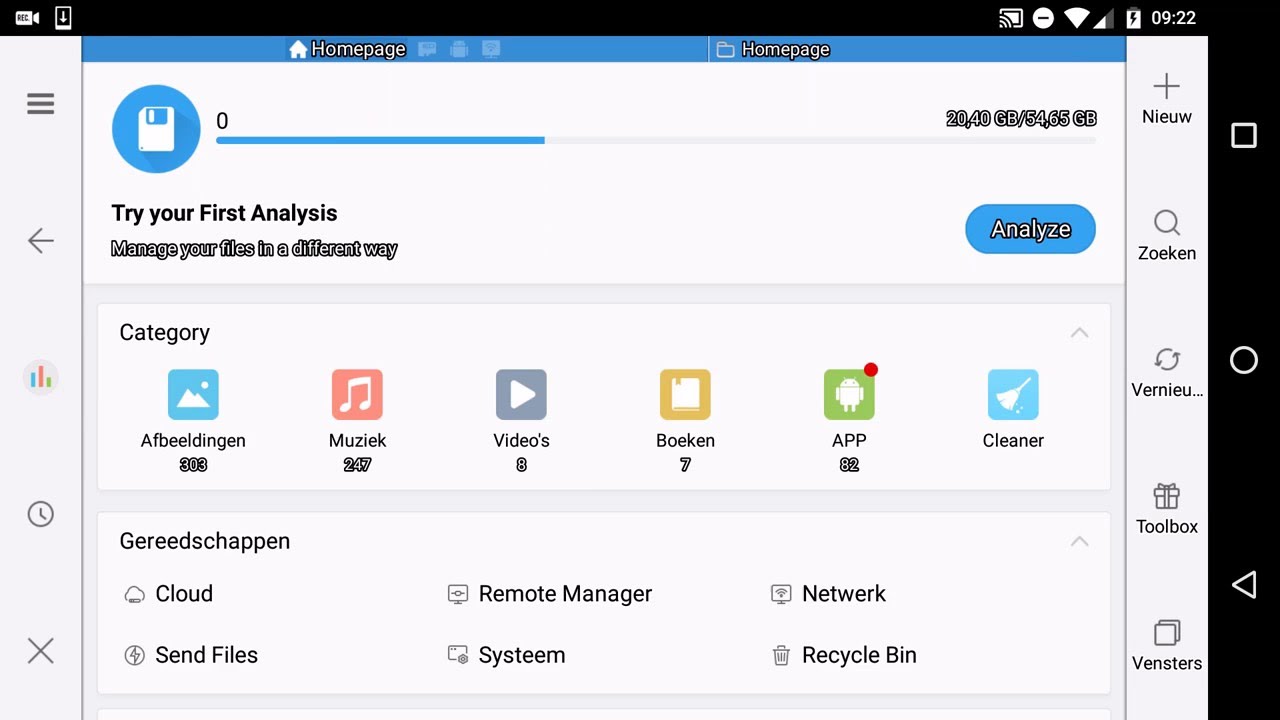Tap the storage usage progress bar
The width and height of the screenshot is (1280, 720).
656,140
